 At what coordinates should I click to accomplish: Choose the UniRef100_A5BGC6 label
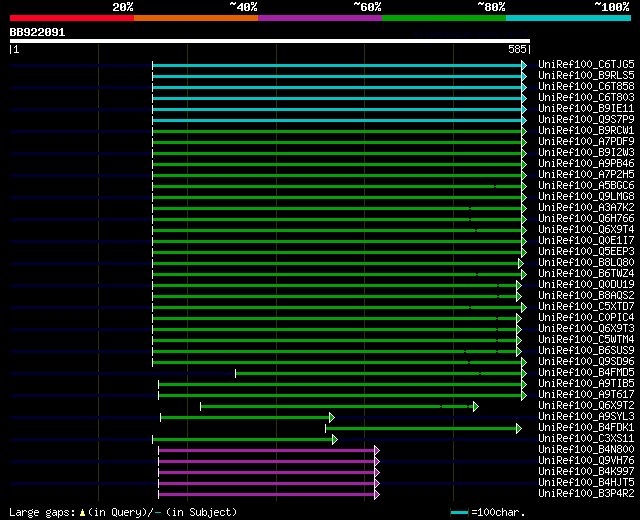tap(586, 186)
